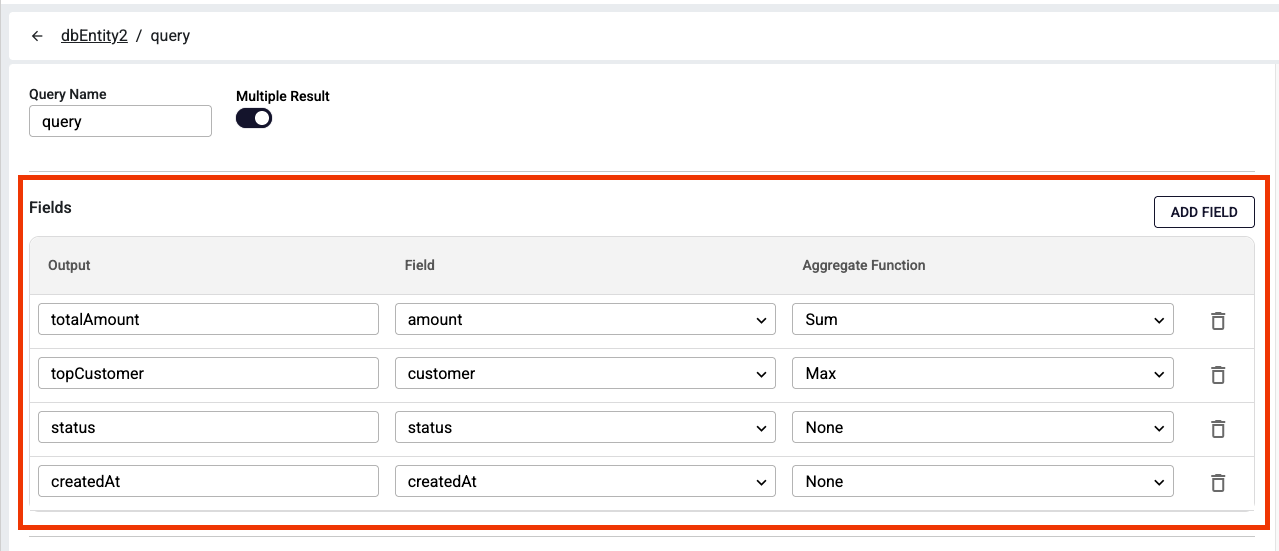Delete the topCustomer field row
Image resolution: width=1279 pixels, height=551 pixels.
(x=1217, y=375)
